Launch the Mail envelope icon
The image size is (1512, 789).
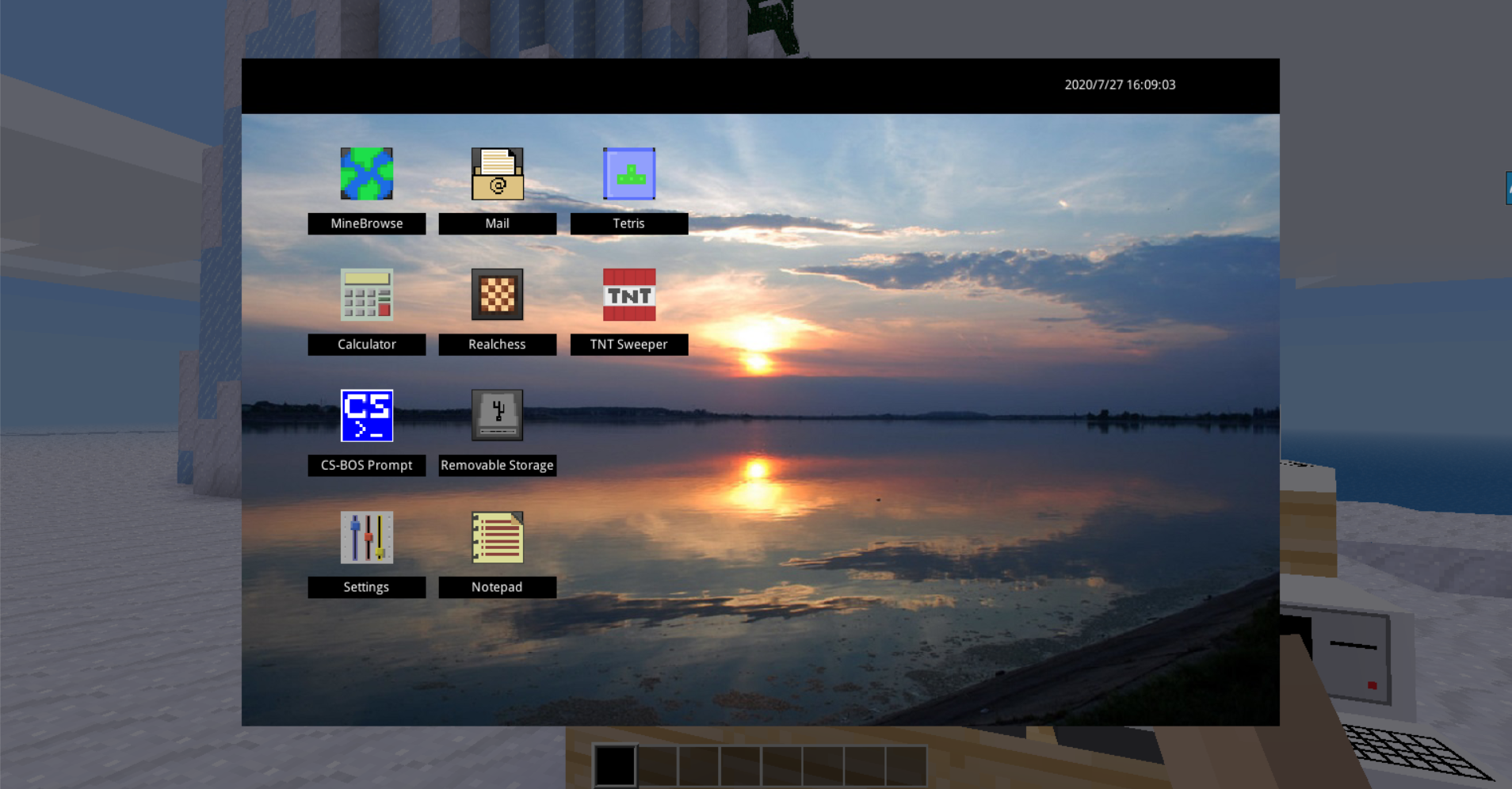pyautogui.click(x=497, y=173)
